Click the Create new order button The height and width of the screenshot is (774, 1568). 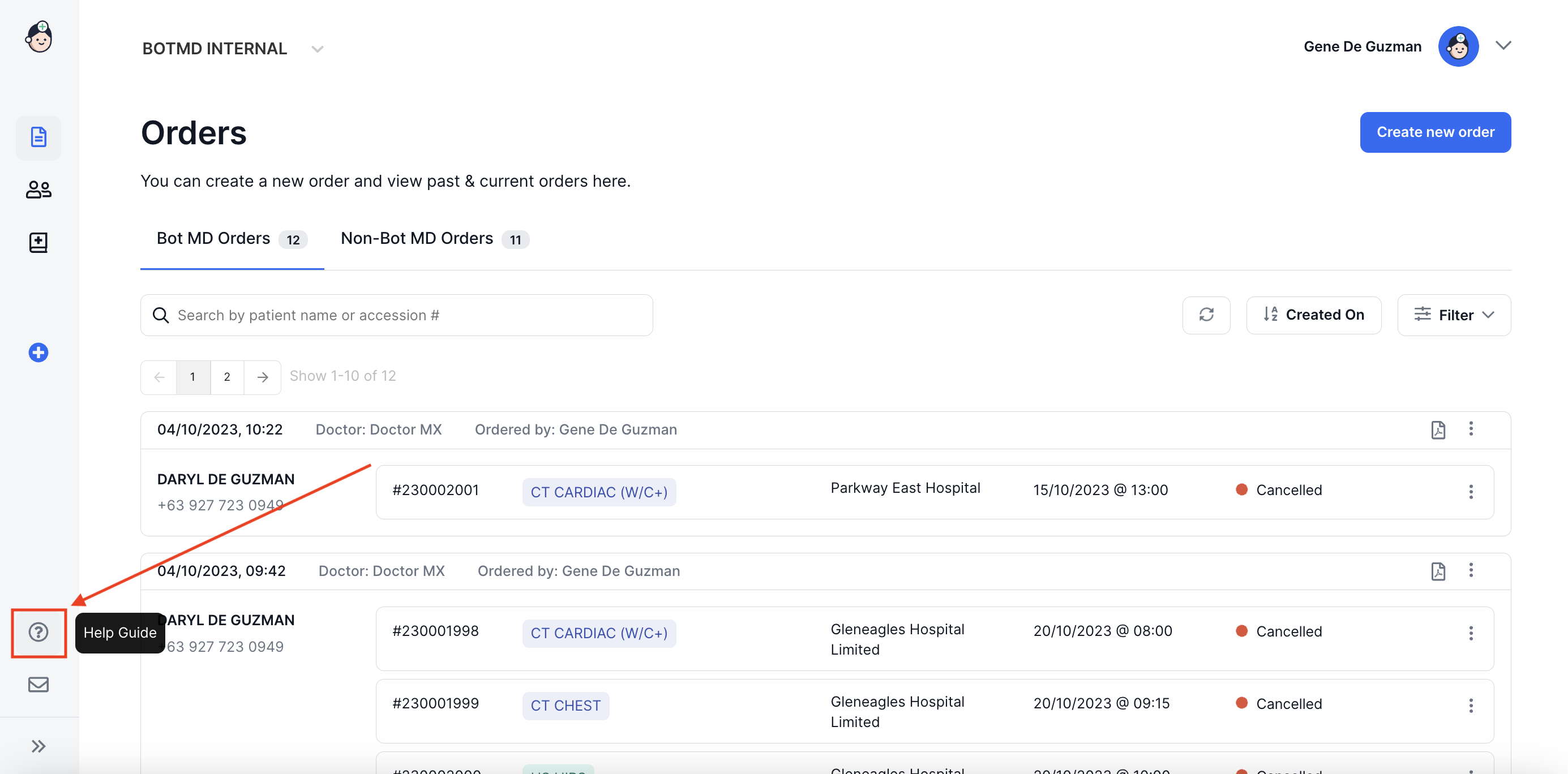(1435, 132)
